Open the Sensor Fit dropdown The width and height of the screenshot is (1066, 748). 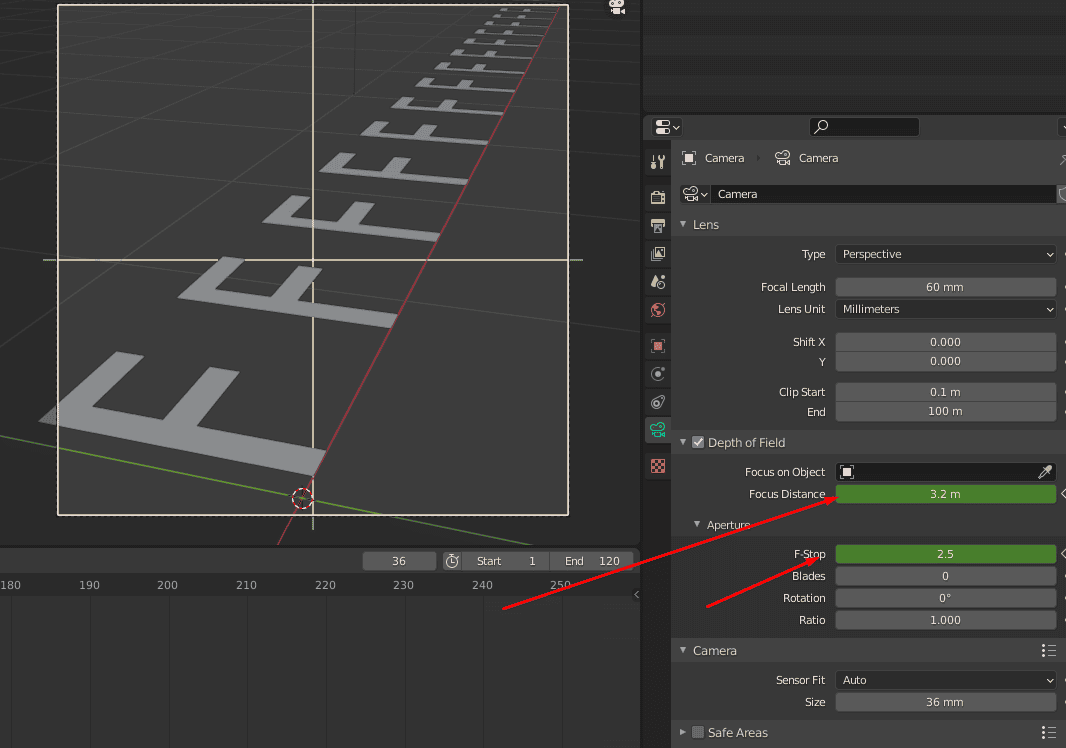click(945, 680)
